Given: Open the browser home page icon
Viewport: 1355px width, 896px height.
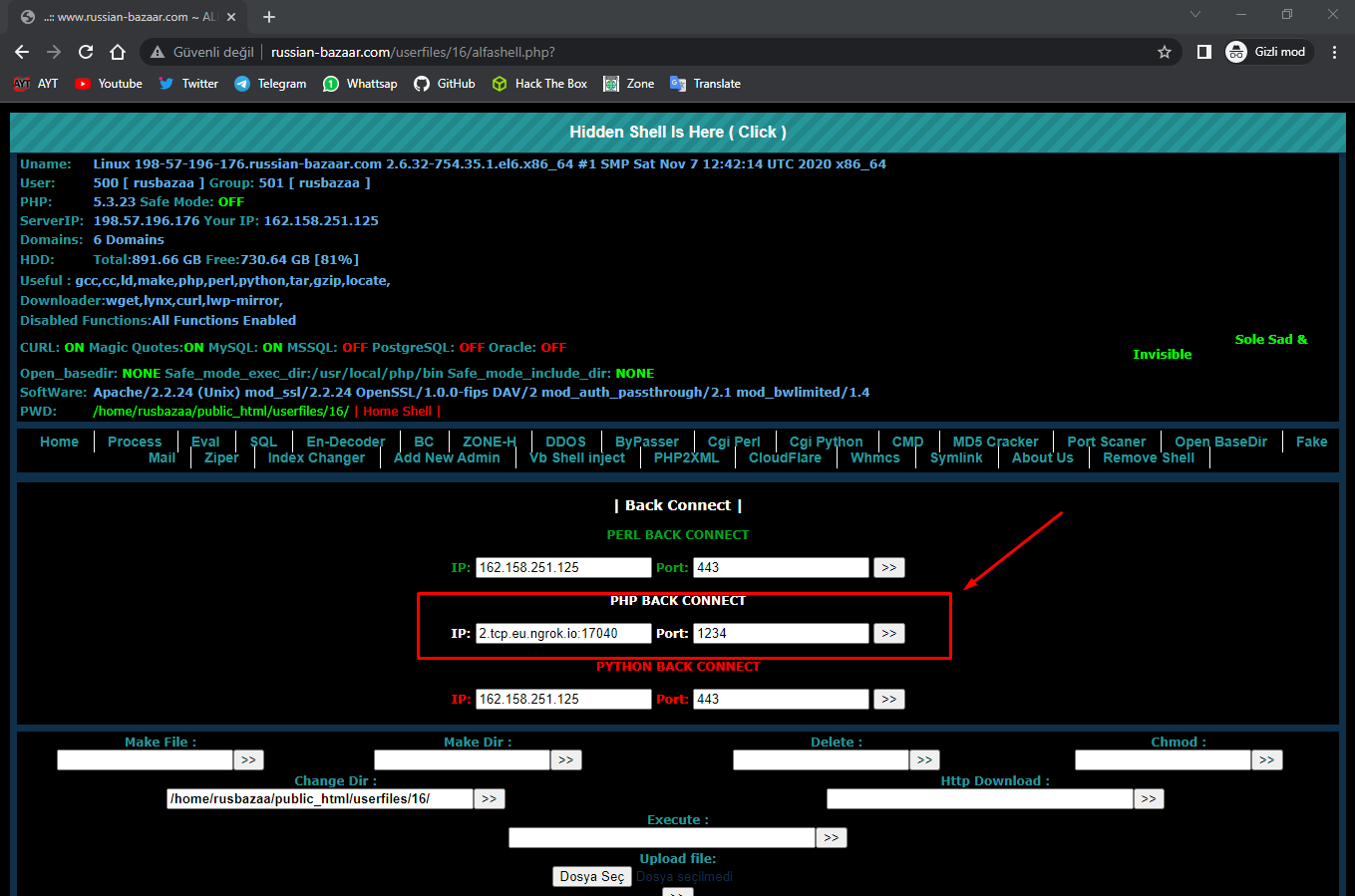Looking at the screenshot, I should point(118,52).
